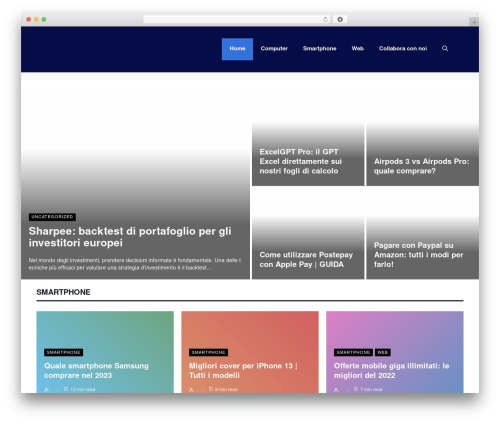Open Offerte mobile giga illimitati article
Viewport: 500px width, 423px height.
tap(391, 370)
